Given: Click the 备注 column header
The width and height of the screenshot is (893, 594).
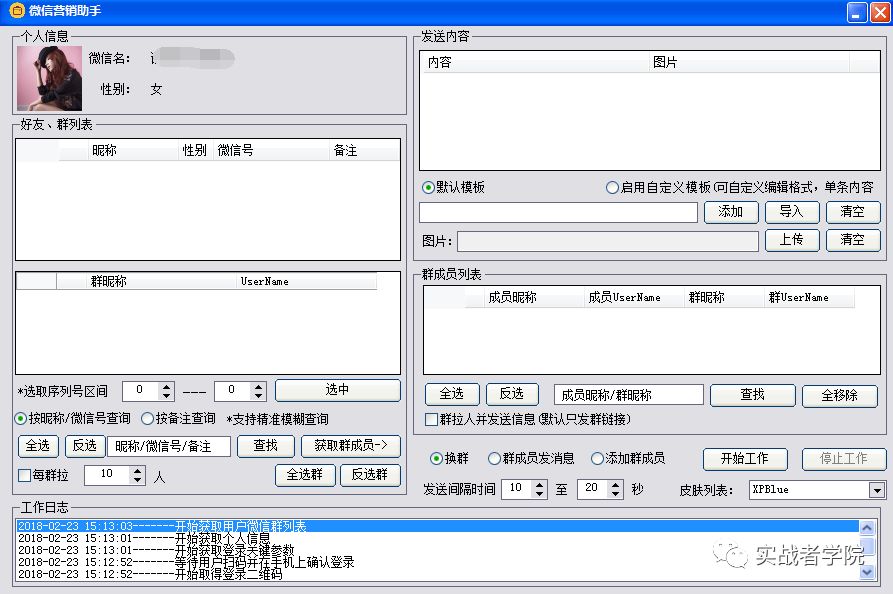Looking at the screenshot, I should click(364, 150).
